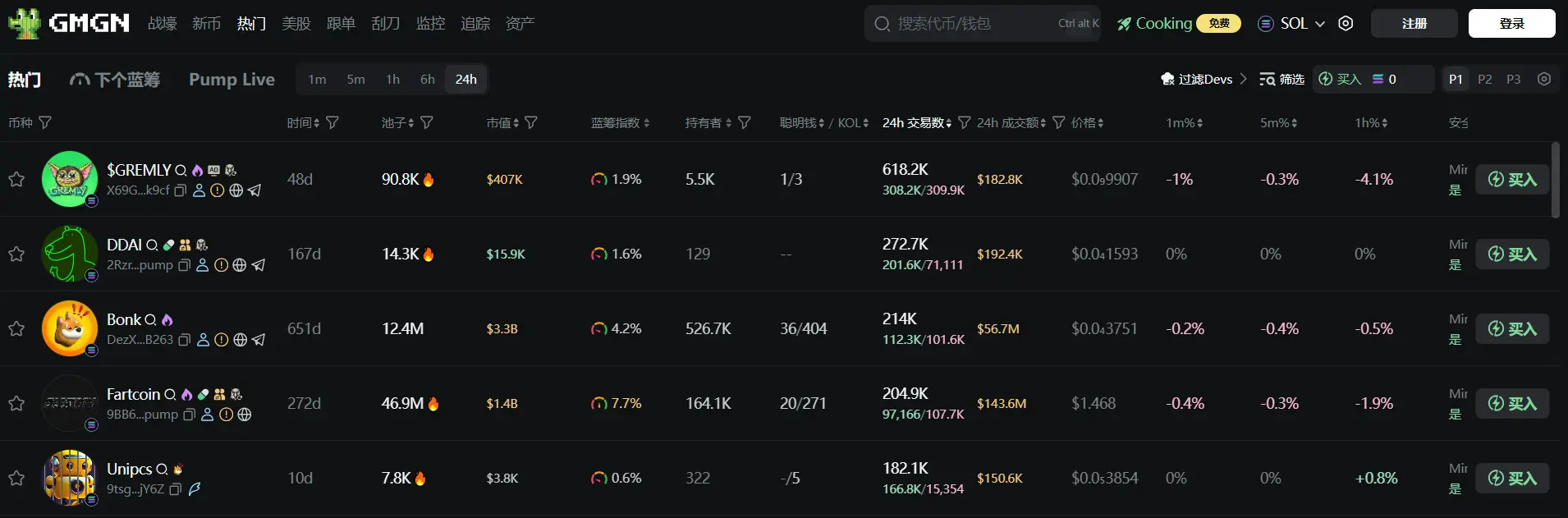
Task: Open 监控 in the top navigation
Action: tap(431, 23)
